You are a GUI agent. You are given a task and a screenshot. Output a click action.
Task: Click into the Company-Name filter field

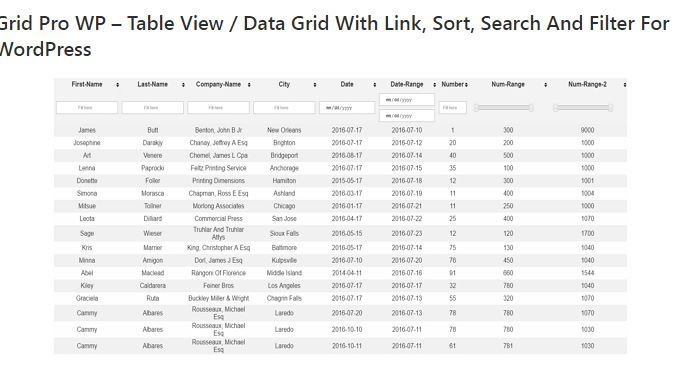[218, 108]
